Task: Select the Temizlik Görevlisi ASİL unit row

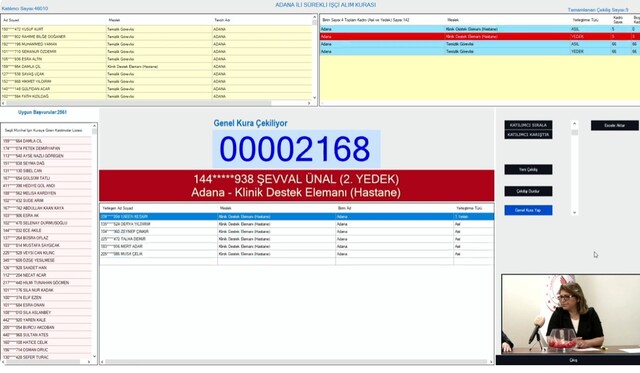Action: pyautogui.click(x=480, y=44)
